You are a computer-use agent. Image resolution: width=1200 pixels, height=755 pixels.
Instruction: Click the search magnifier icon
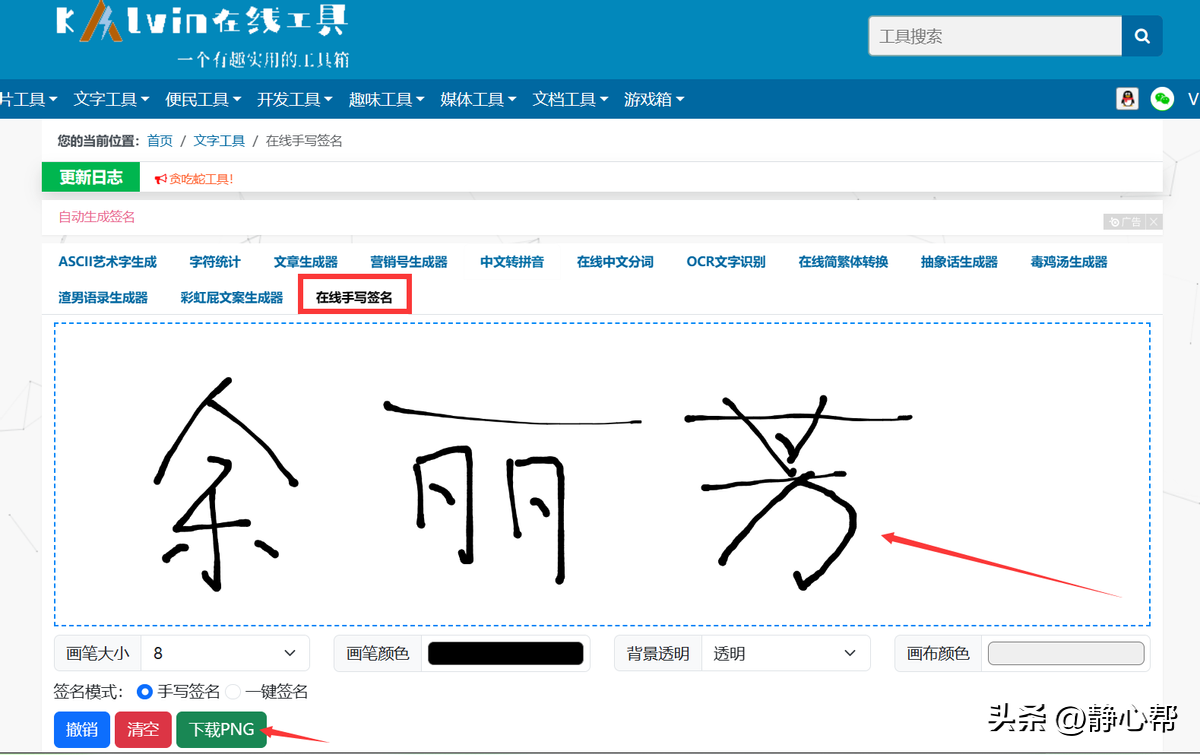[1142, 35]
